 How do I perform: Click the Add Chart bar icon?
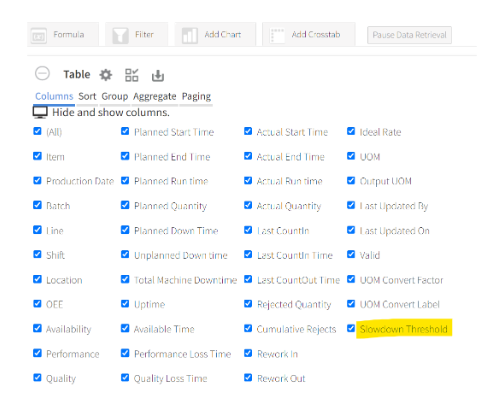(x=190, y=35)
